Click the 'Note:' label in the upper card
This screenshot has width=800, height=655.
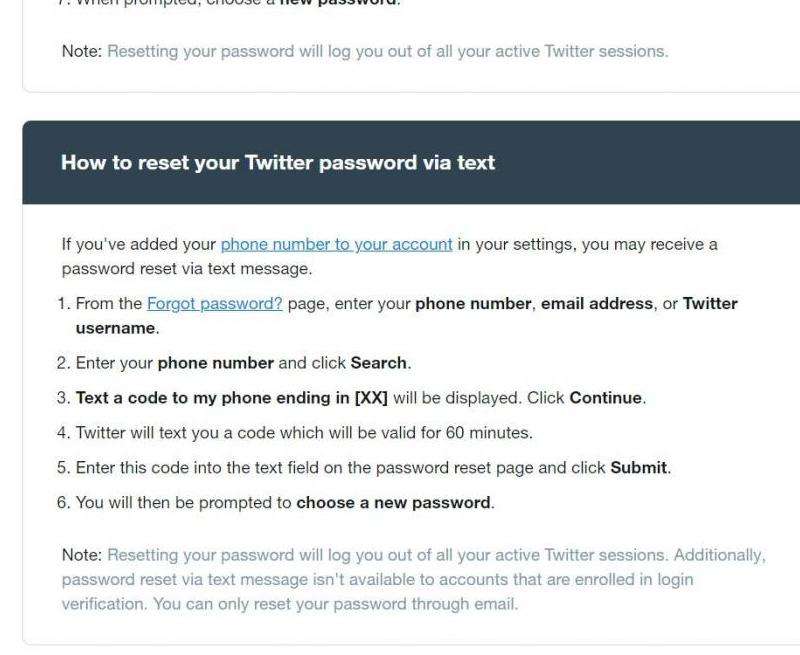click(x=82, y=50)
